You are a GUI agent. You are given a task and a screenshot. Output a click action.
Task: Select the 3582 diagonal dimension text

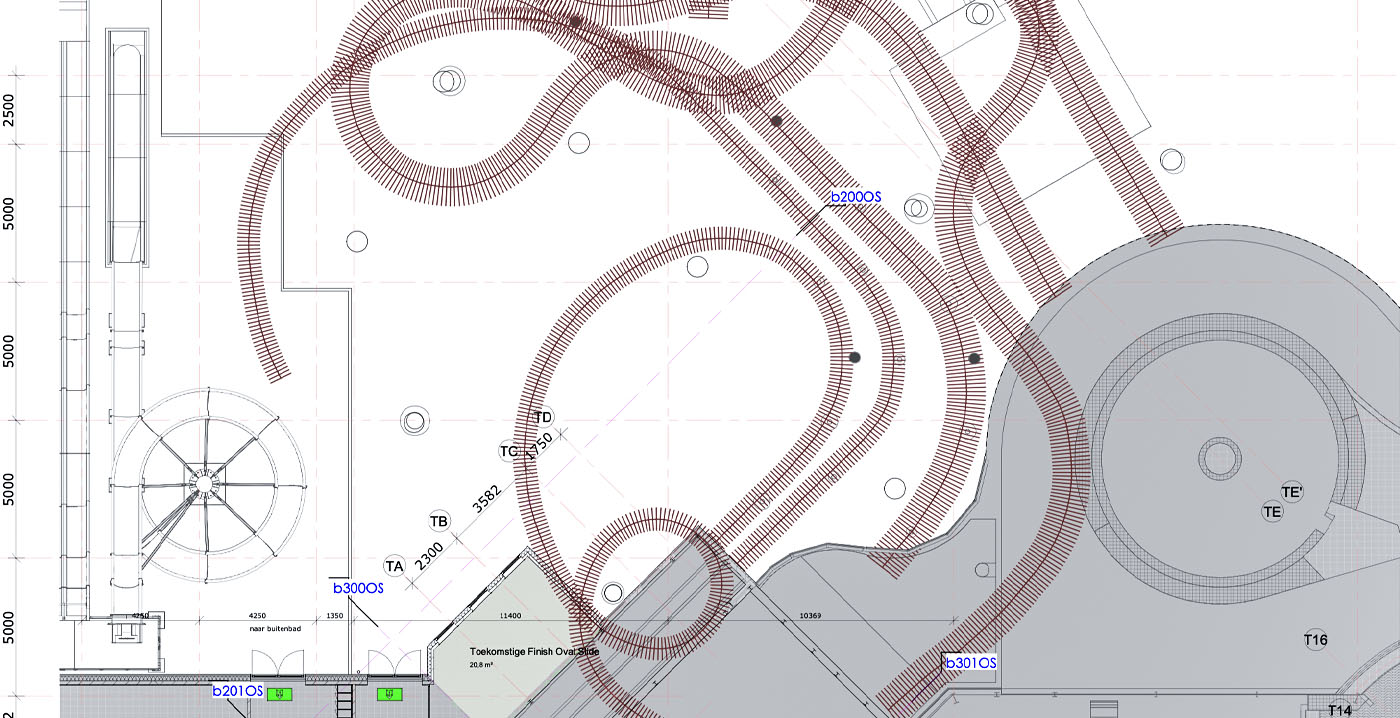486,499
